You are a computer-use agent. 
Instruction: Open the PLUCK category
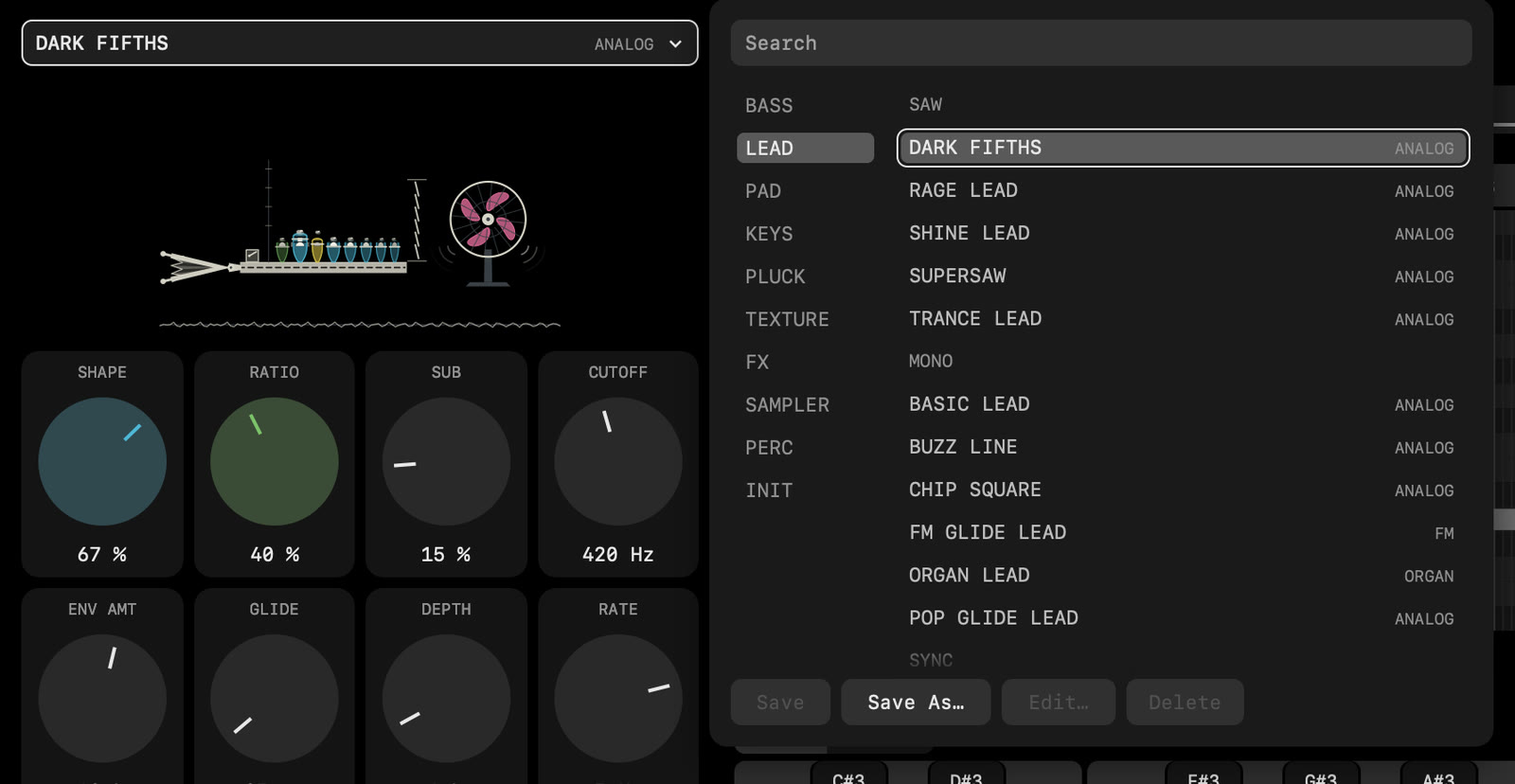(x=805, y=276)
